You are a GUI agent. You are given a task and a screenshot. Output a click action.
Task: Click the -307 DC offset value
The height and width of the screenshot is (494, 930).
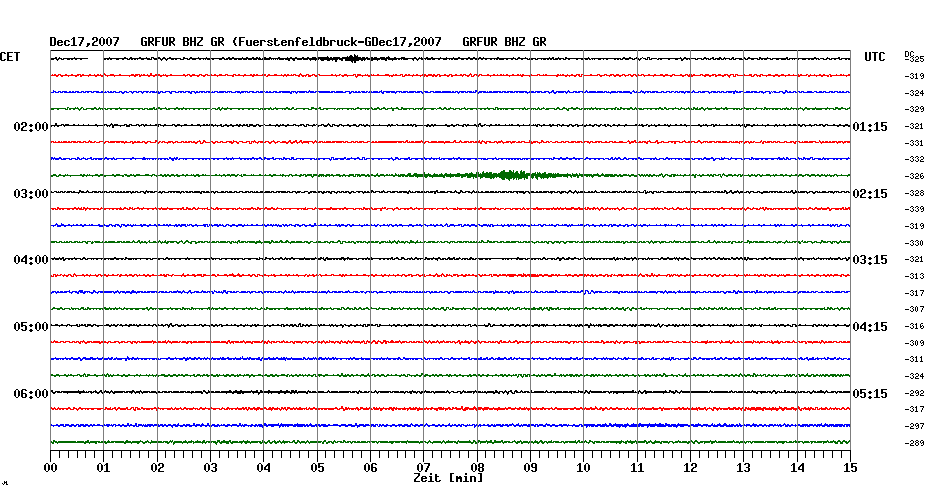[914, 310]
